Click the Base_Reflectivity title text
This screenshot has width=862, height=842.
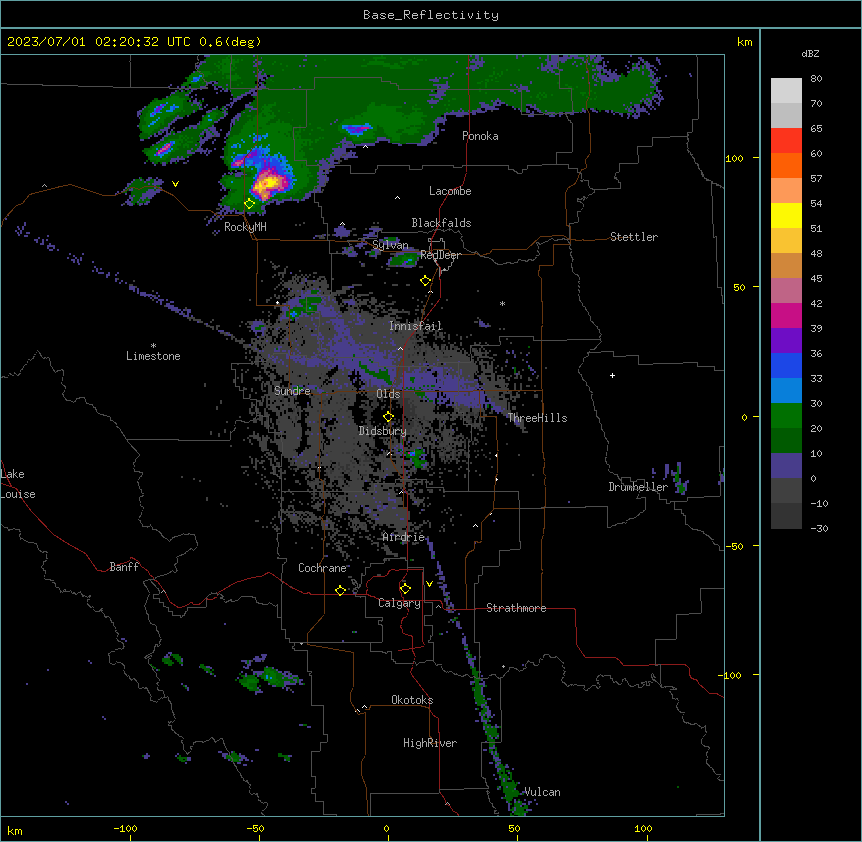pyautogui.click(x=431, y=15)
